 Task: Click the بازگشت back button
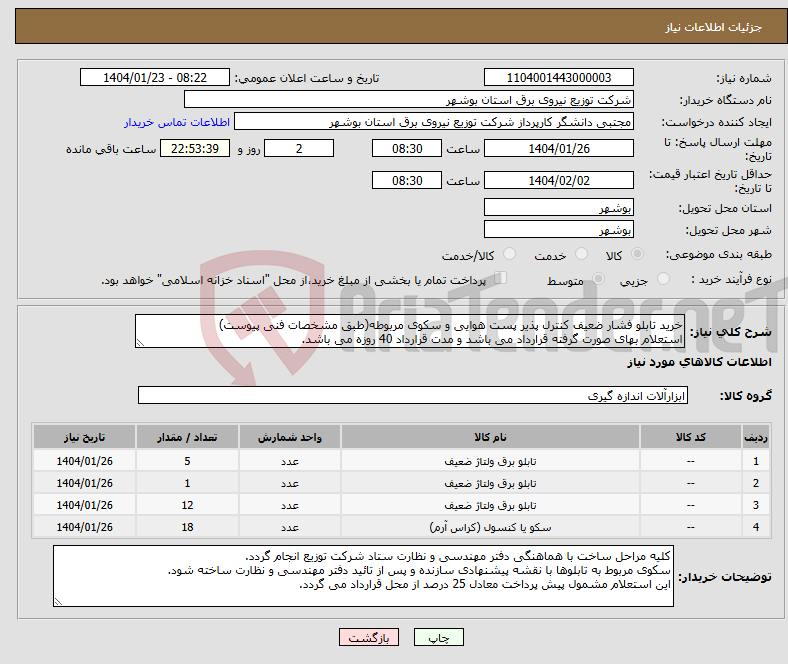[369, 637]
